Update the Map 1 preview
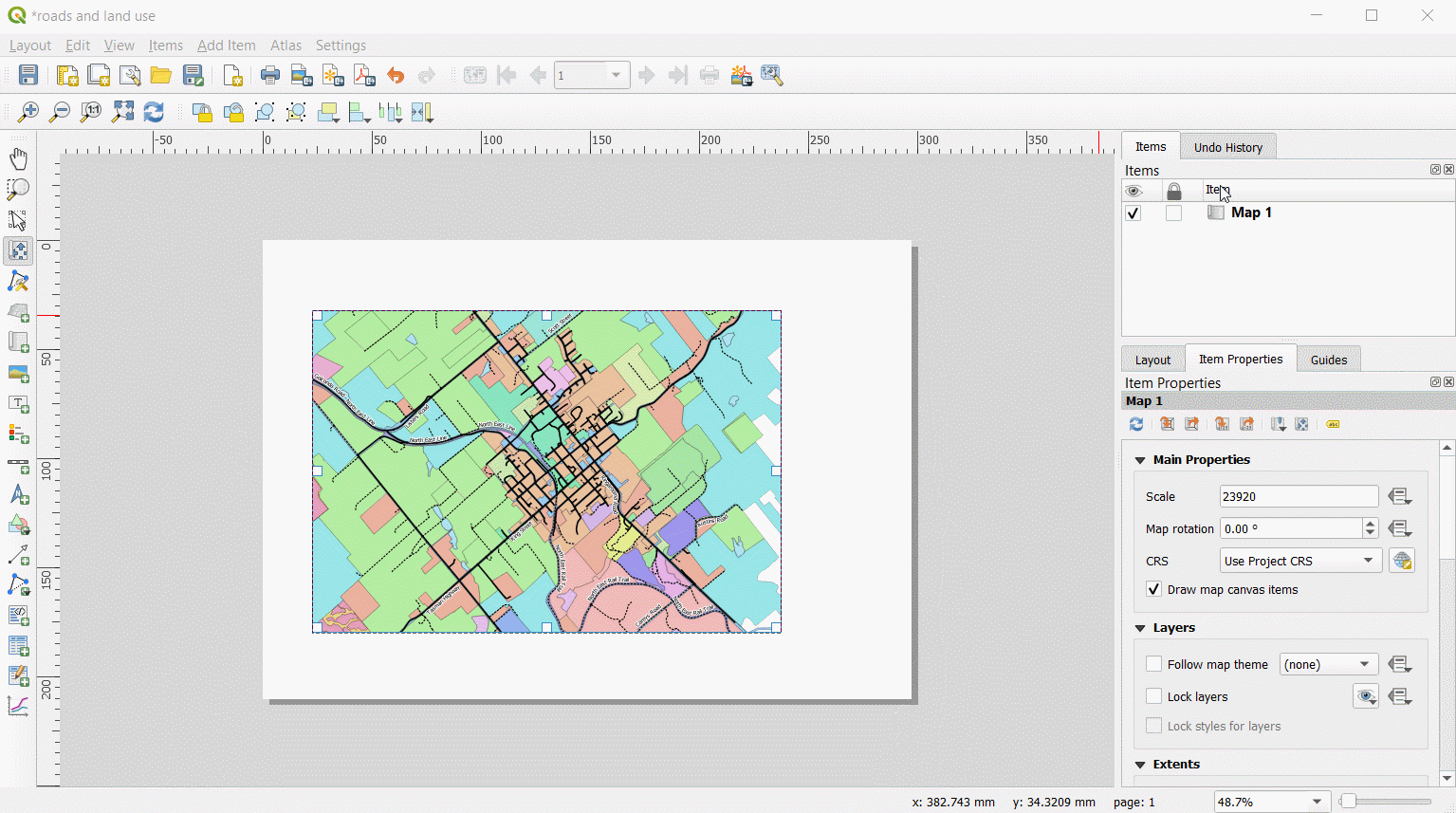The image size is (1456, 813). pyautogui.click(x=1136, y=424)
